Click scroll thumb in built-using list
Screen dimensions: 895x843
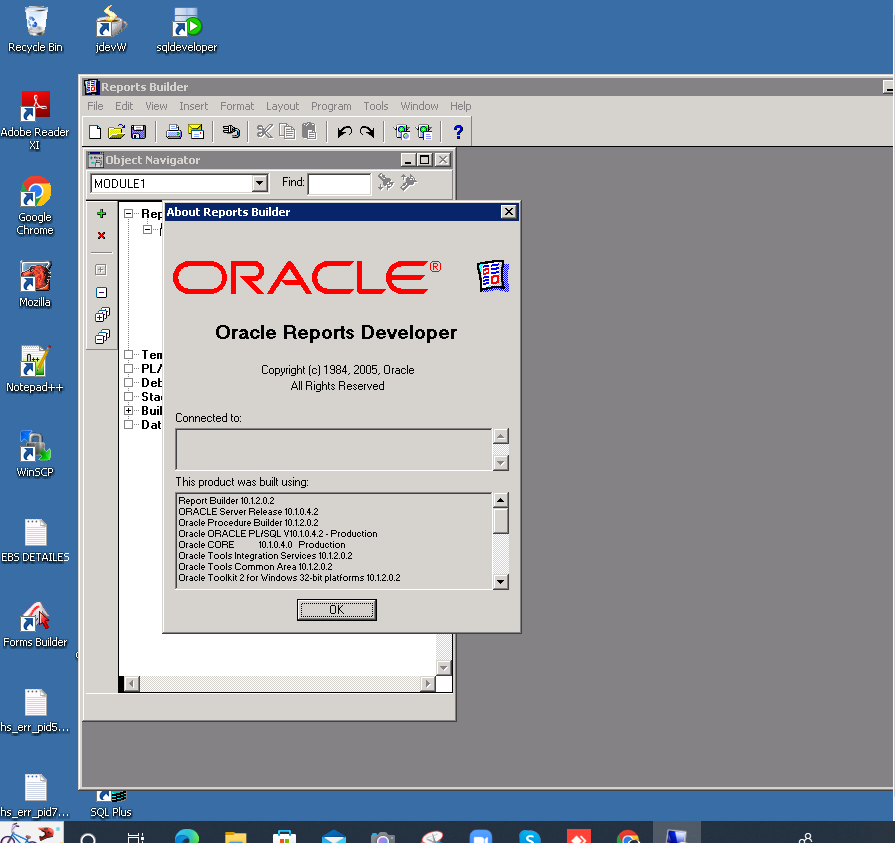point(501,521)
